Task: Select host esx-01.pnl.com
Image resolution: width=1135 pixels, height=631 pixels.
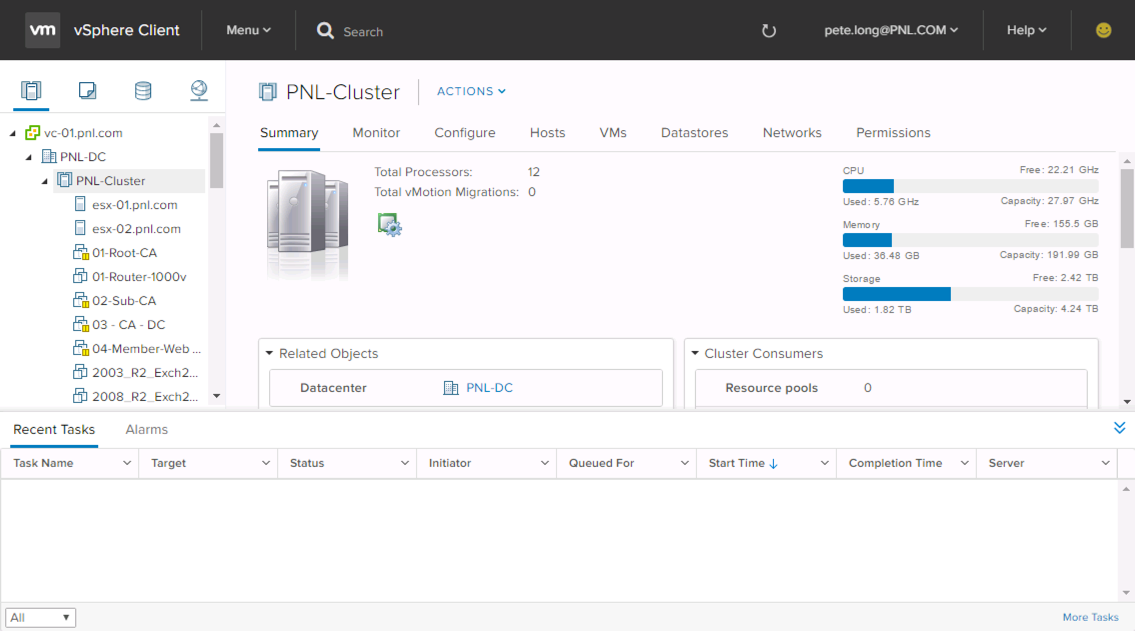Action: [135, 205]
